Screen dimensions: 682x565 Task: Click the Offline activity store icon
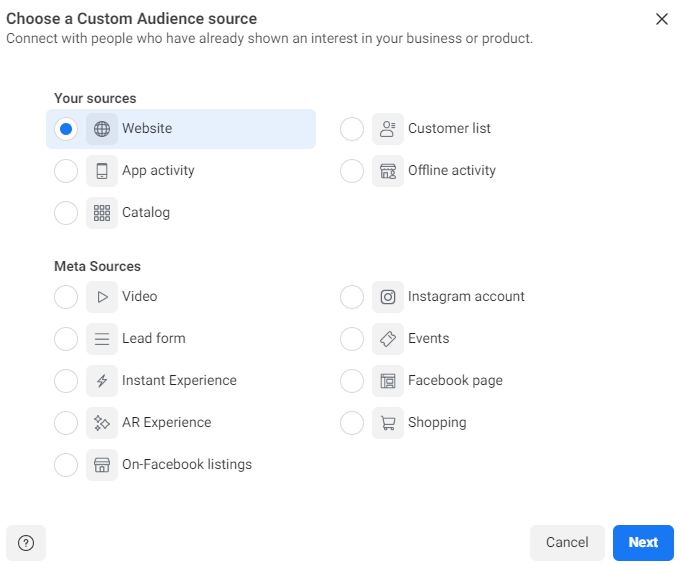[x=388, y=171]
